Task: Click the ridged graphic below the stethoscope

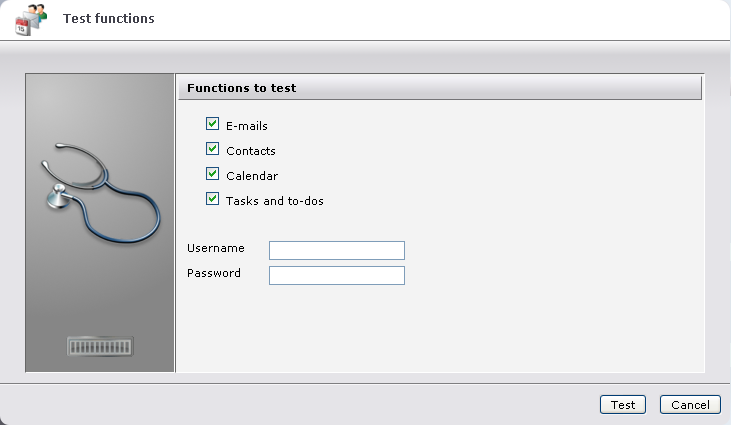Action: pos(100,346)
